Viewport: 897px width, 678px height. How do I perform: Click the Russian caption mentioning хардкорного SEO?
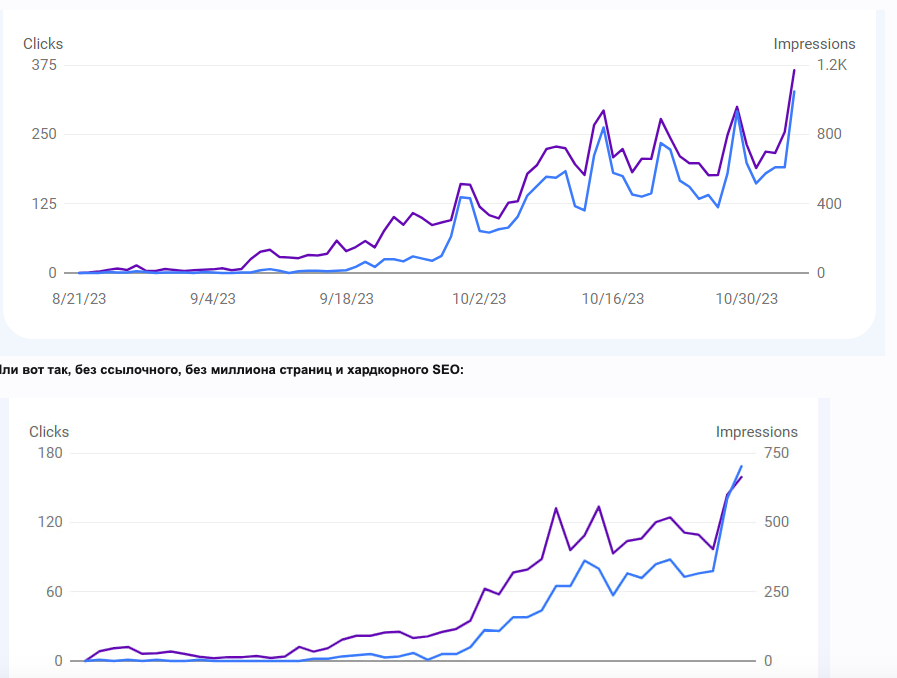pos(232,370)
